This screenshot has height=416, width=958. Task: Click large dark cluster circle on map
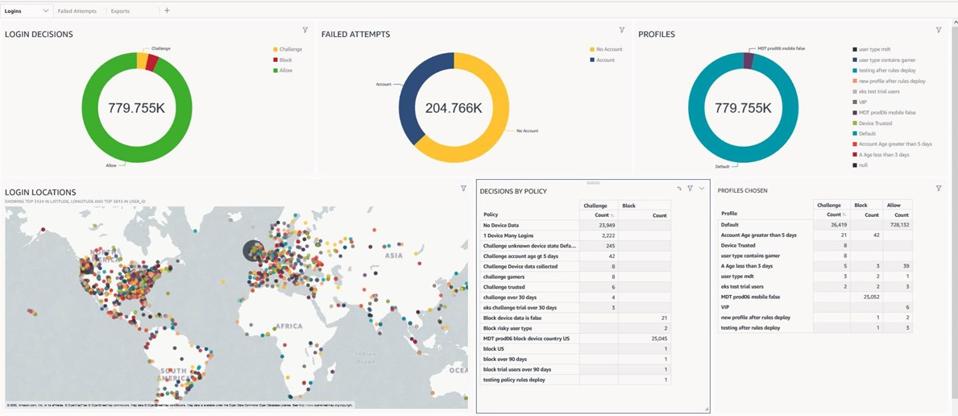(256, 254)
